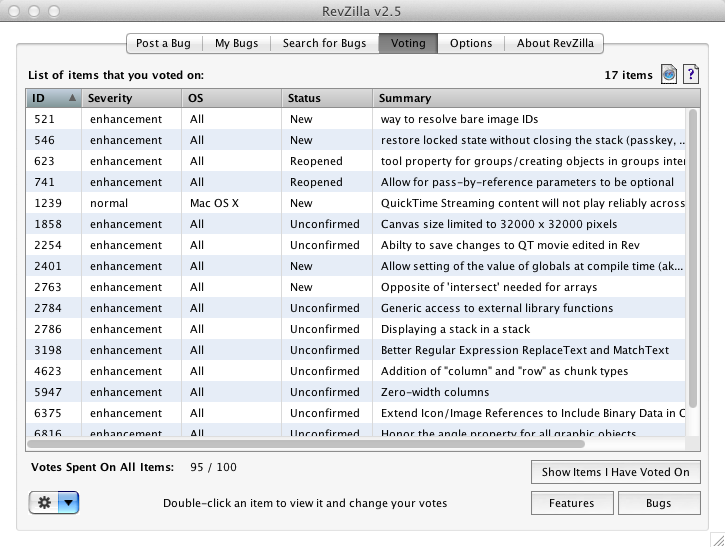Open the My Bugs tab
This screenshot has width=725, height=547.
point(238,43)
